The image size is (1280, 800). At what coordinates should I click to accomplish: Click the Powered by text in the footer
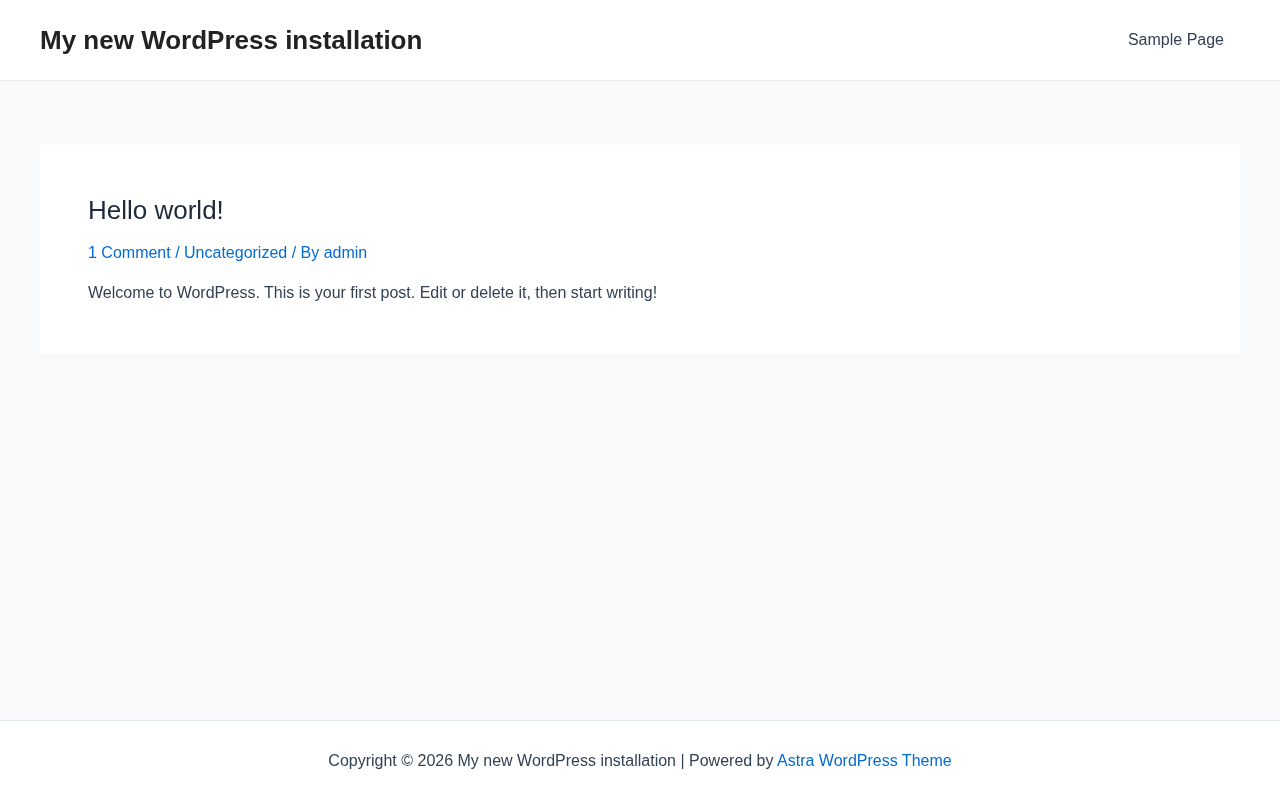click(x=730, y=761)
